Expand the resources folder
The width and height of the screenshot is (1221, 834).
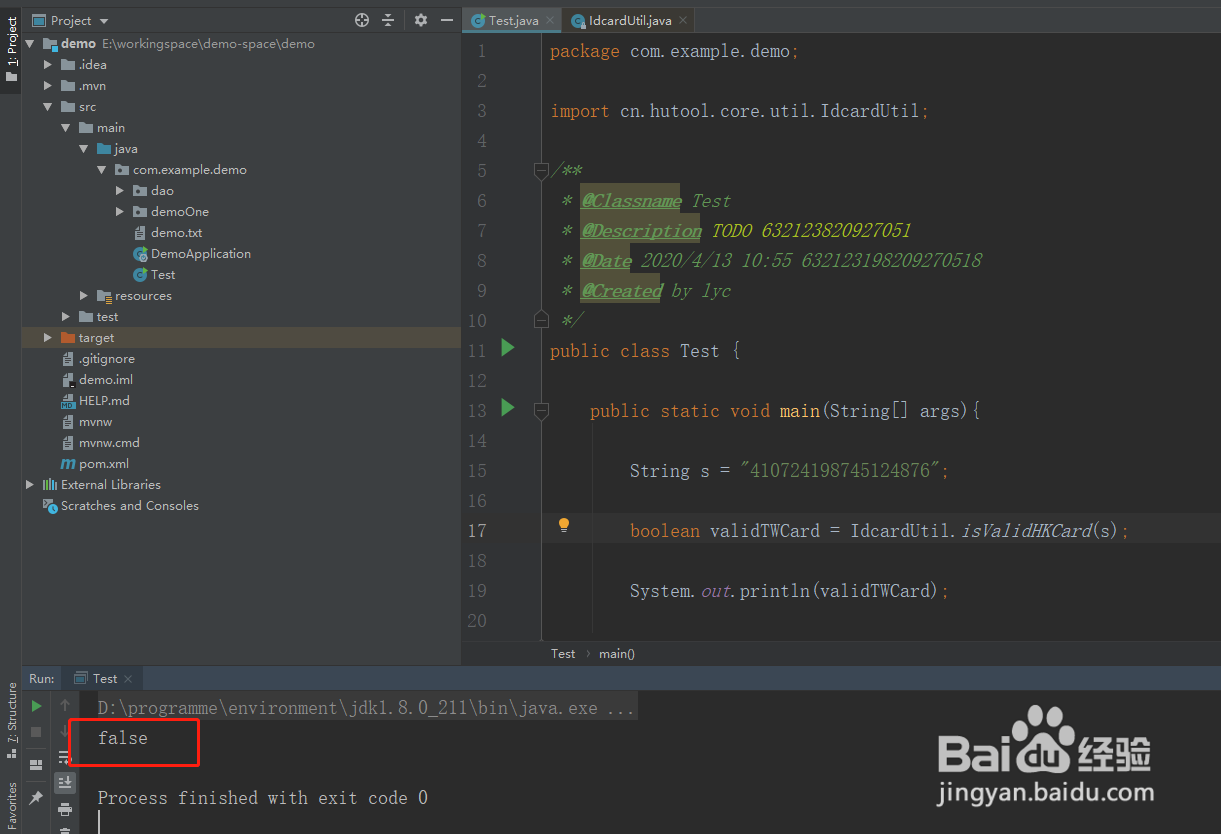click(x=83, y=296)
